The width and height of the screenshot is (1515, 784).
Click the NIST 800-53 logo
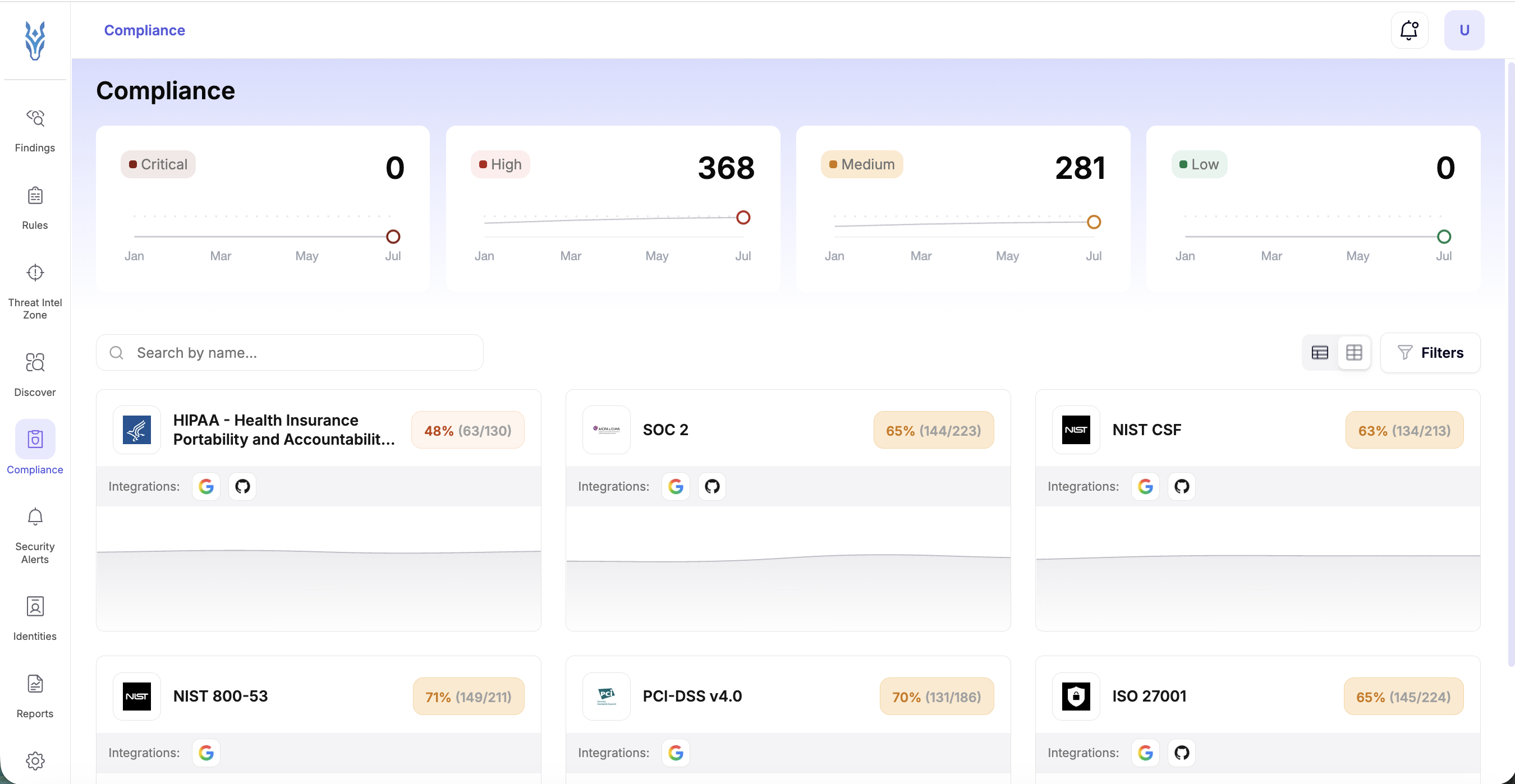pos(136,697)
